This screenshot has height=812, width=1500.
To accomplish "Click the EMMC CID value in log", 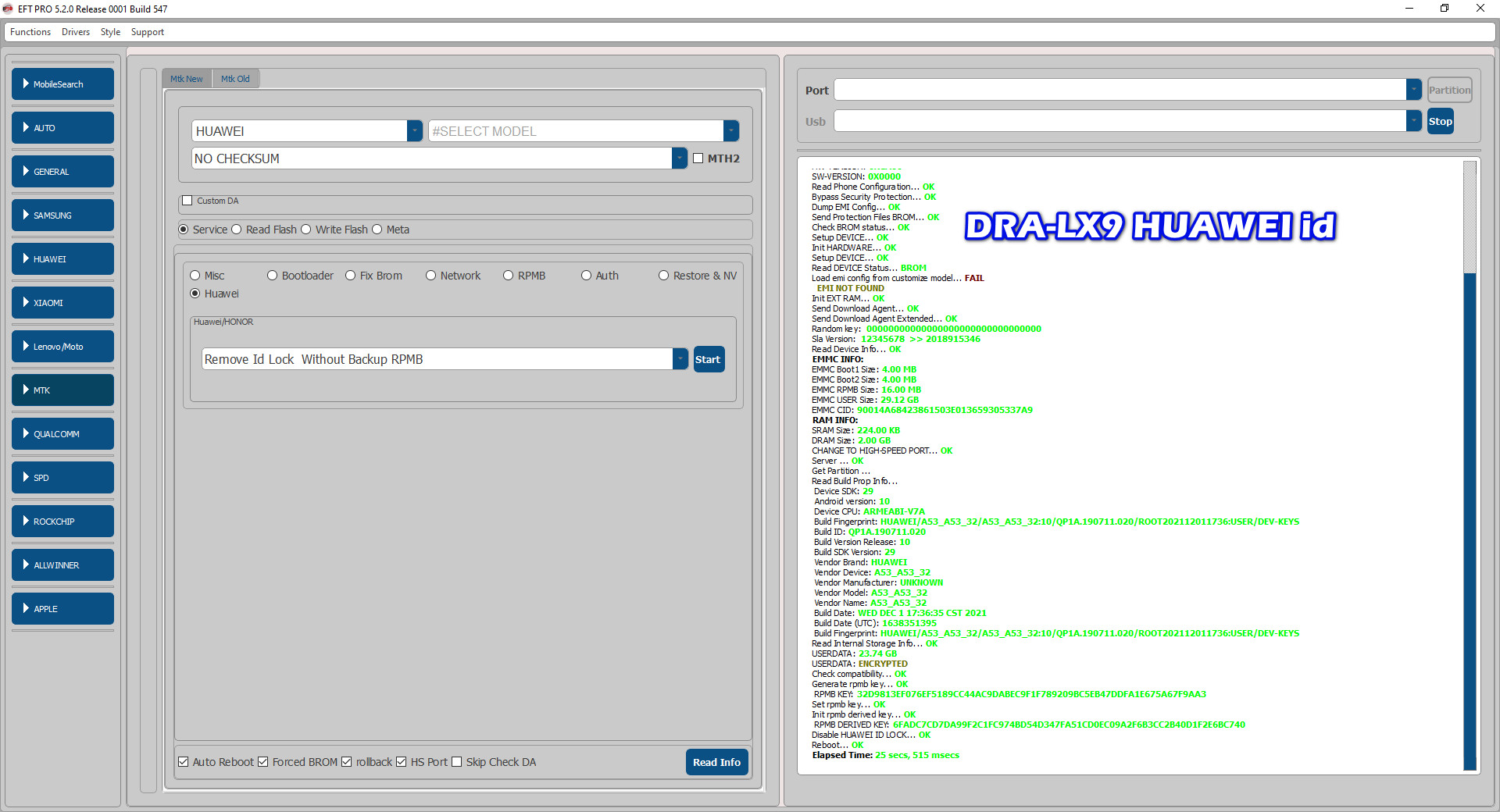I will pyautogui.click(x=945, y=410).
